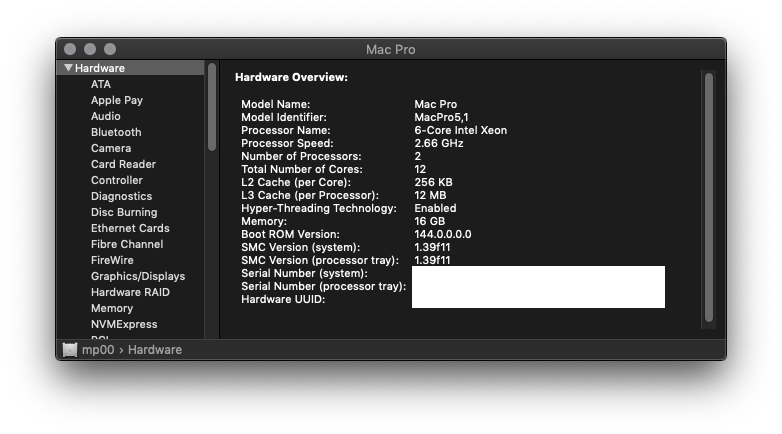
Task: Open the Apple Pay entry
Action: pos(117,100)
